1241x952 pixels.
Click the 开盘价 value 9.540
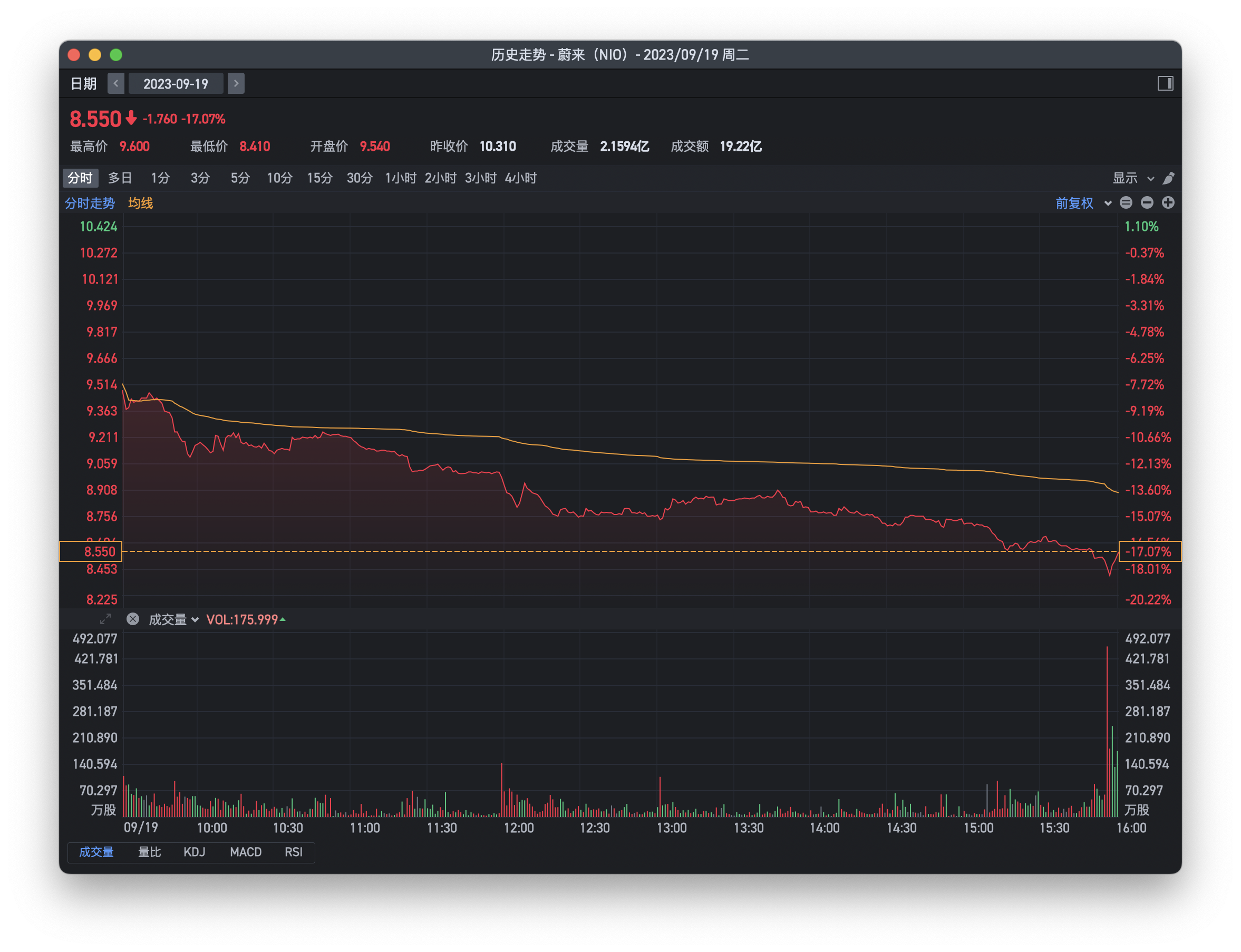[374, 146]
